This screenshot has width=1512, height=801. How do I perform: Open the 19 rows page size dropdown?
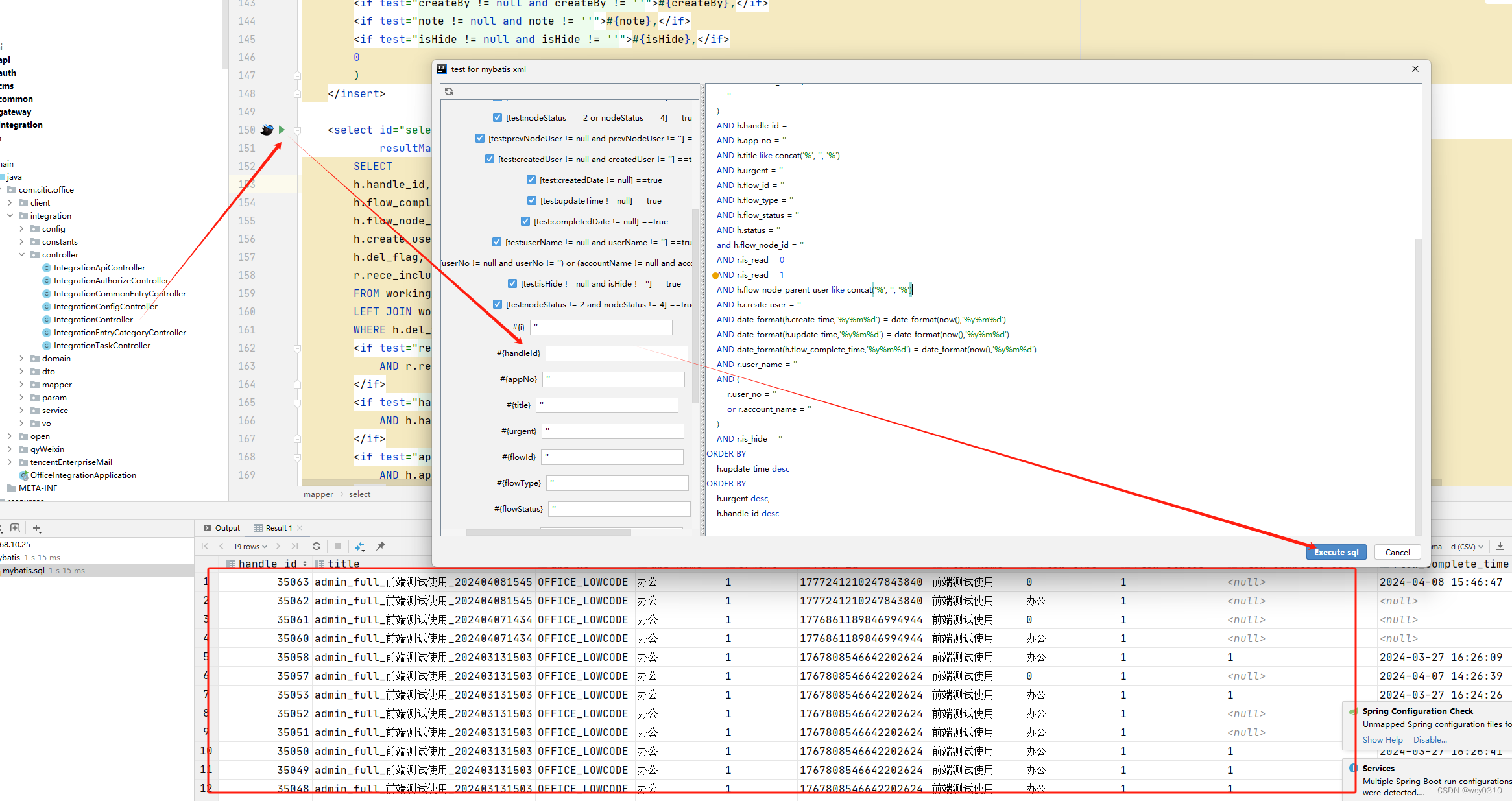[x=250, y=547]
